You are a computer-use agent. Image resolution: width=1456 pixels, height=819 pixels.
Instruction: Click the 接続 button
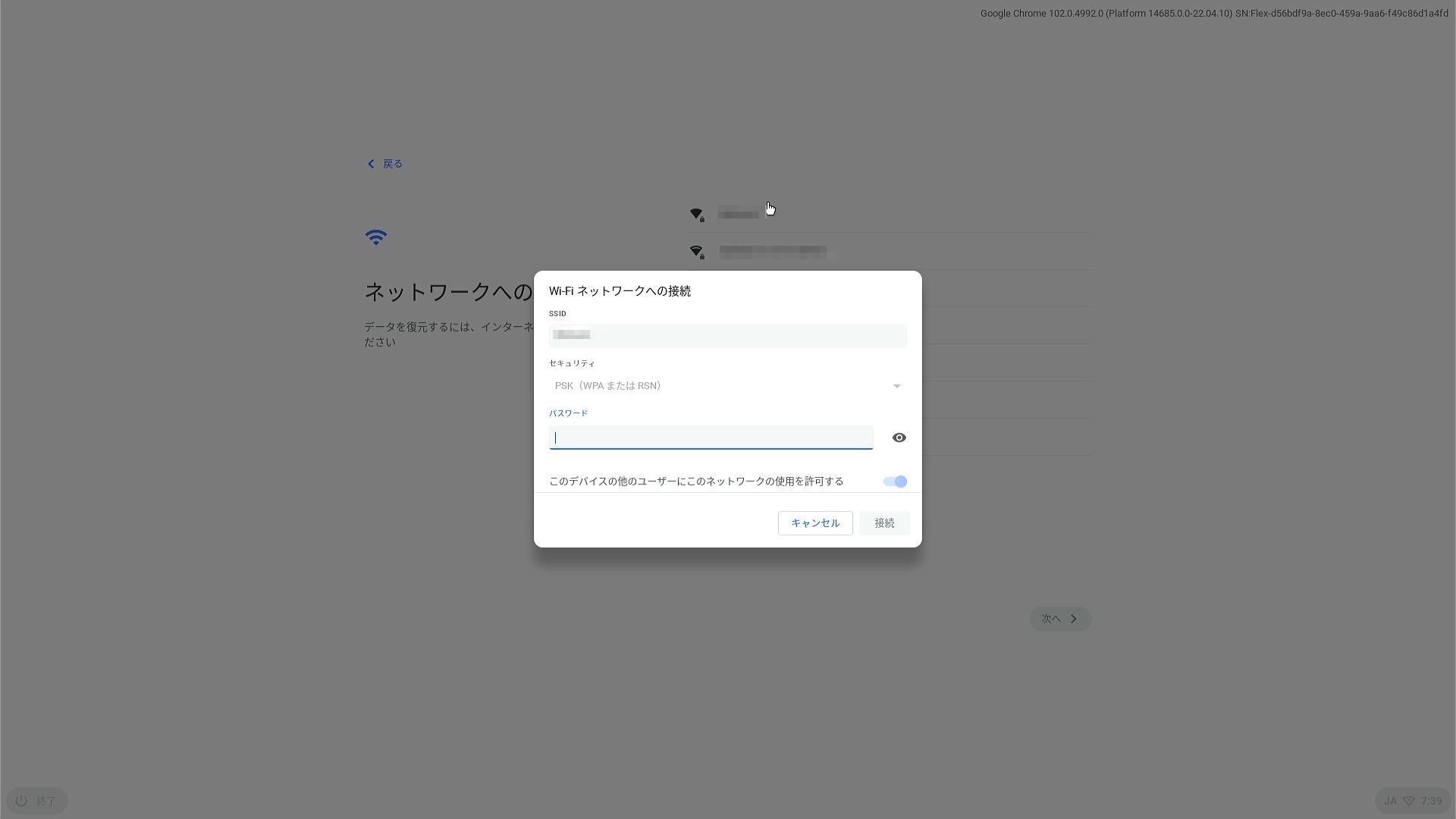[884, 523]
